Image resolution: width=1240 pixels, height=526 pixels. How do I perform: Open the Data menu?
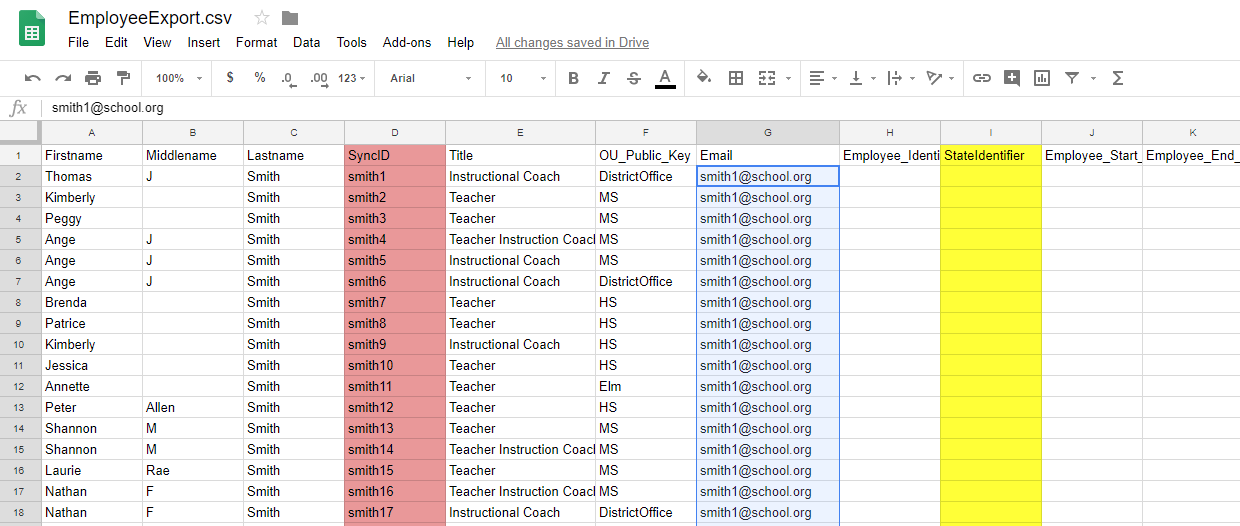point(307,42)
